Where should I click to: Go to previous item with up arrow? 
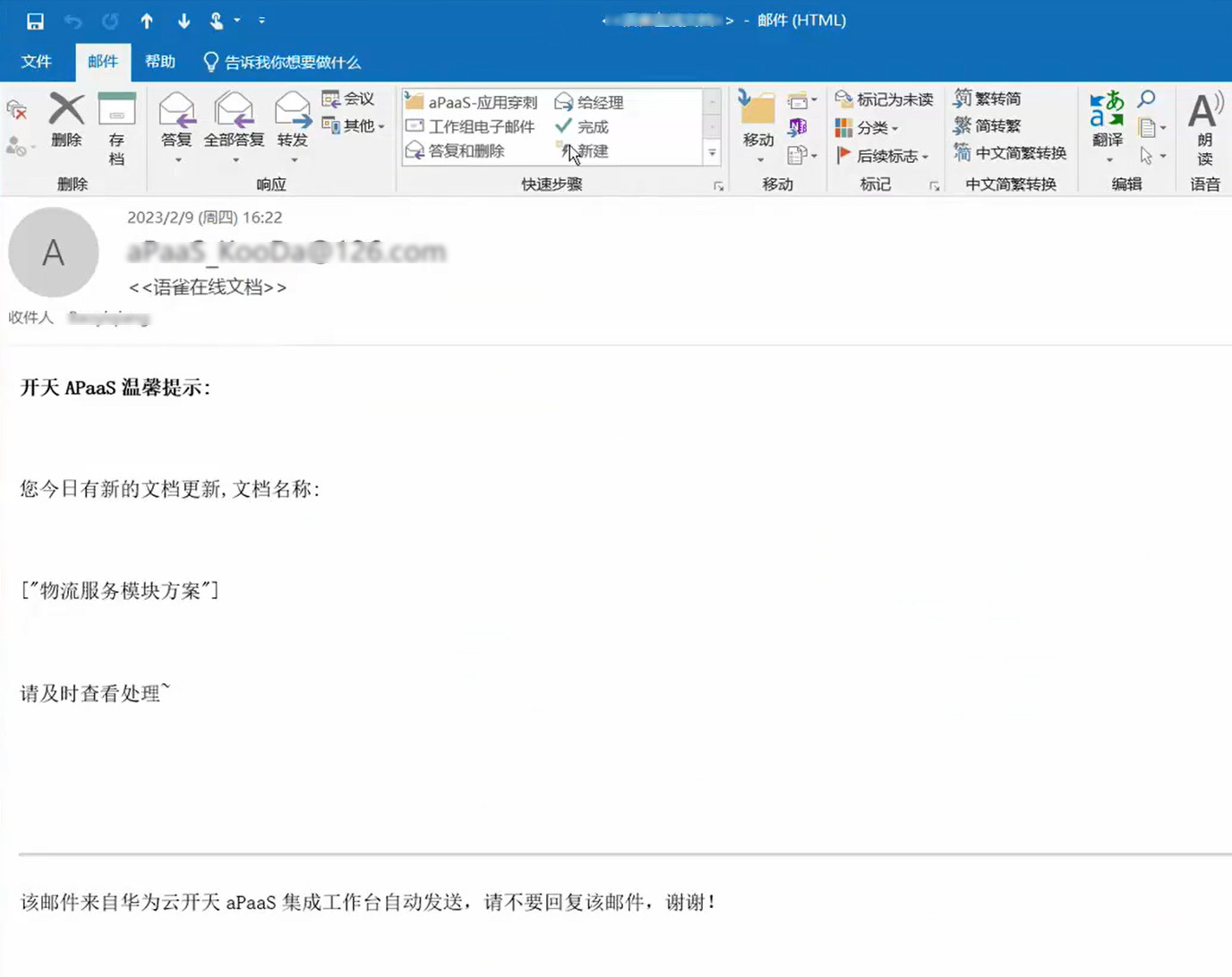147,21
